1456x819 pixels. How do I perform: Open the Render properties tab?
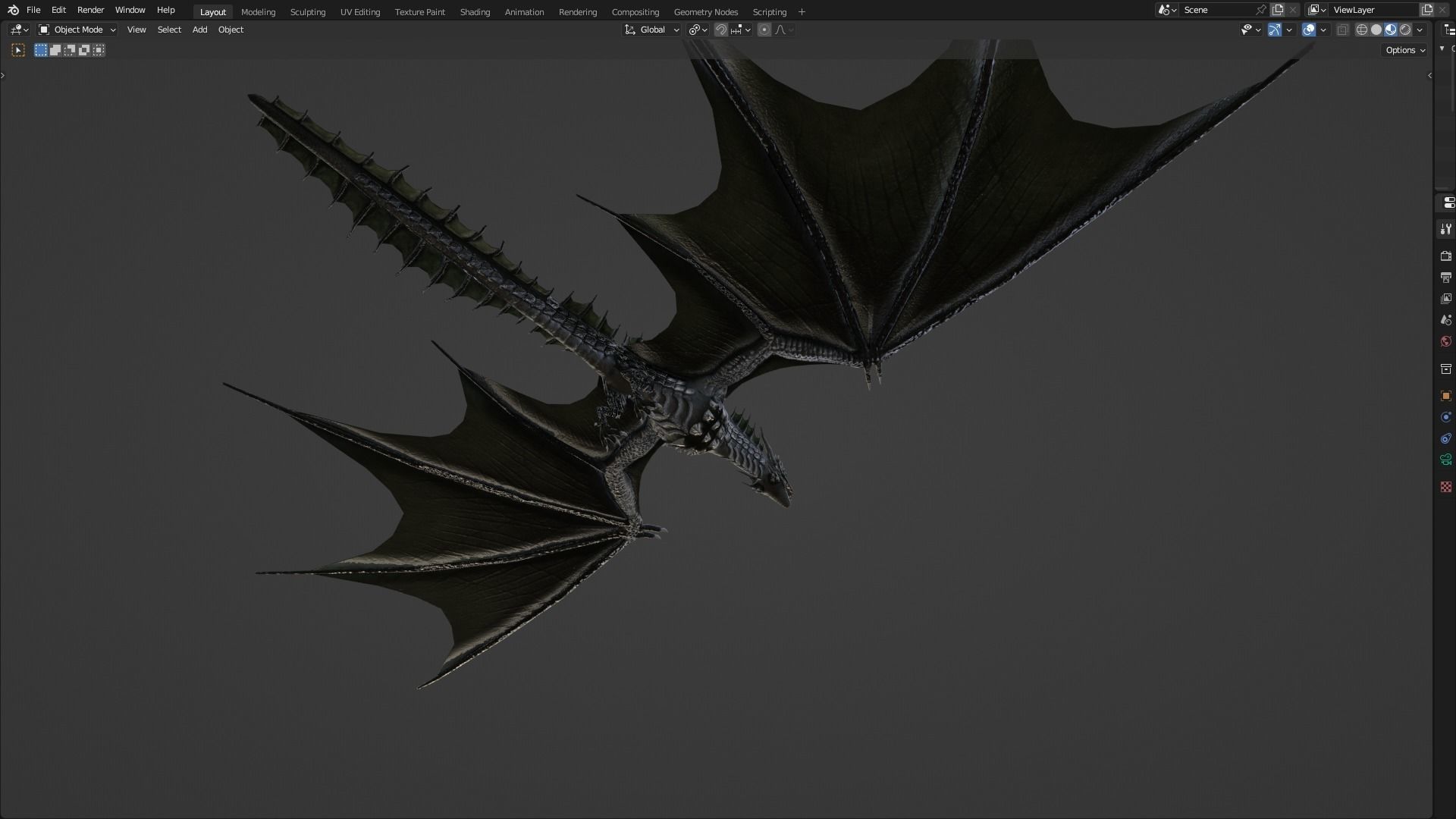pyautogui.click(x=1445, y=256)
